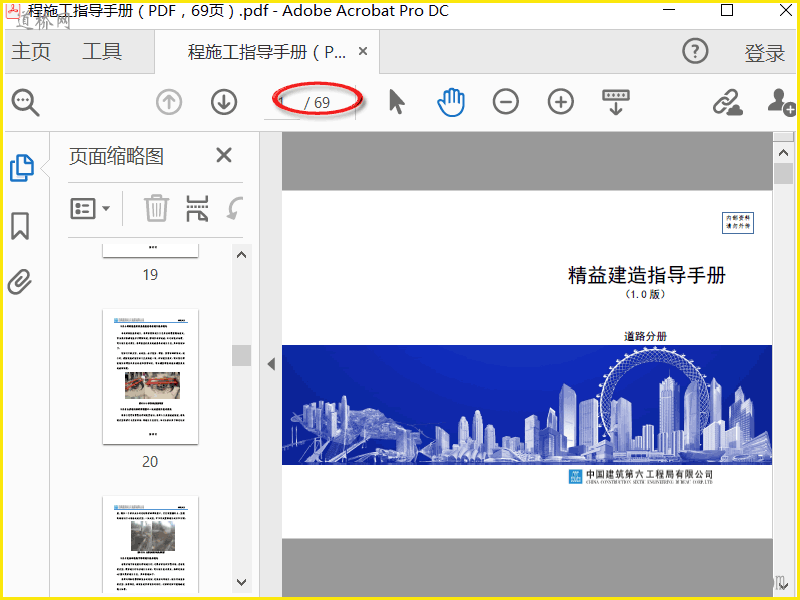800x600 pixels.
Task: Open the help question mark icon
Action: (695, 51)
